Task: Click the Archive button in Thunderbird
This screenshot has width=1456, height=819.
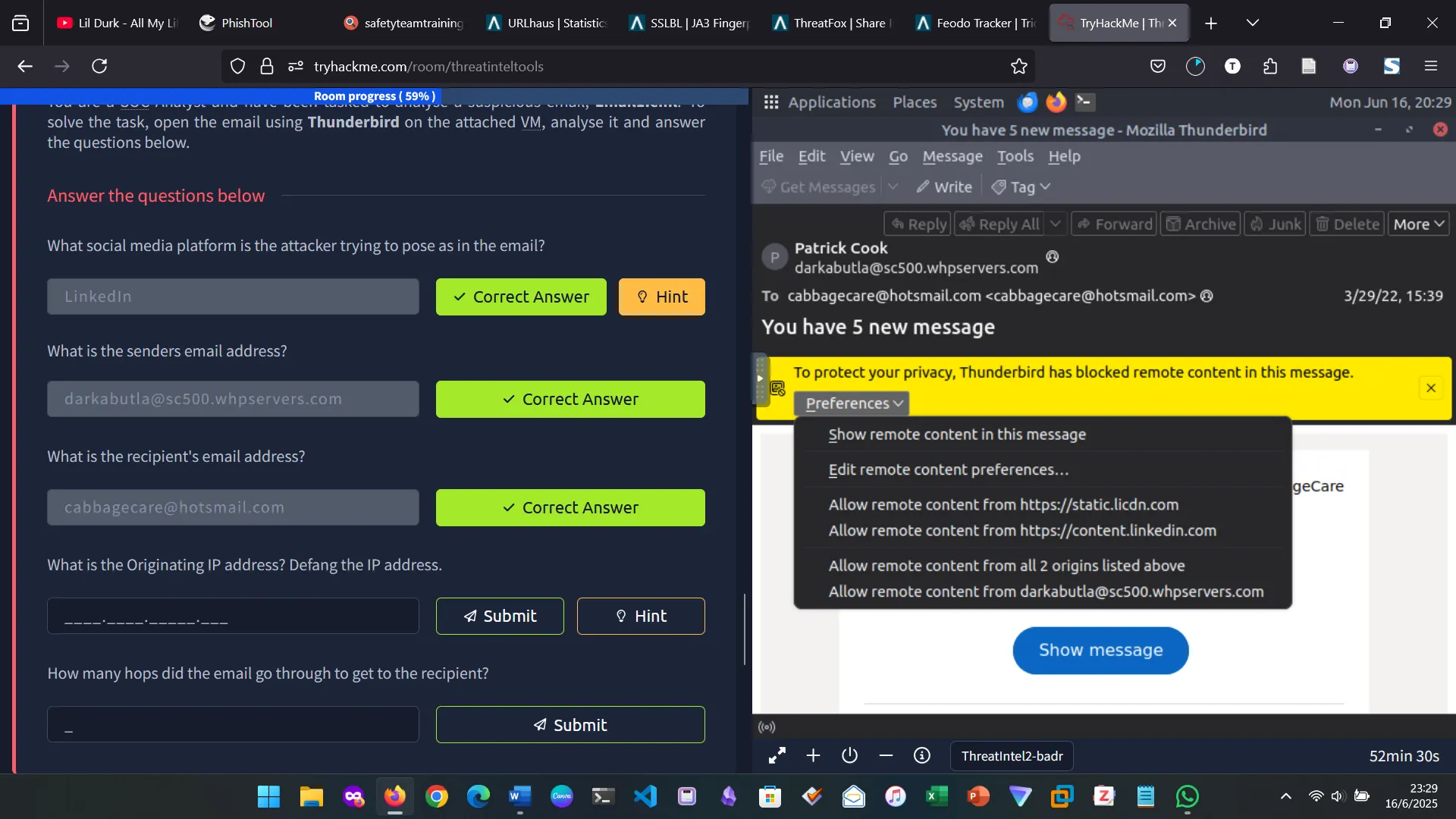Action: 1200,224
